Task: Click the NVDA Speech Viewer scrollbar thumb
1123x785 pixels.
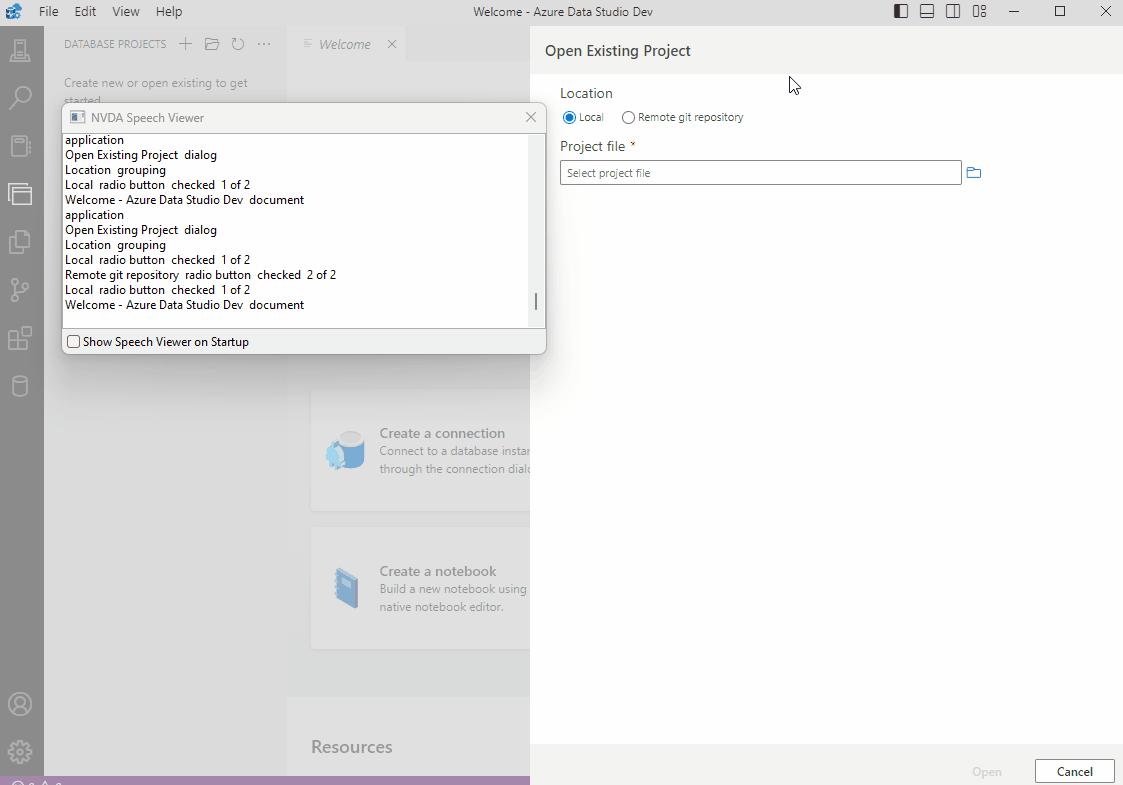Action: [536, 302]
